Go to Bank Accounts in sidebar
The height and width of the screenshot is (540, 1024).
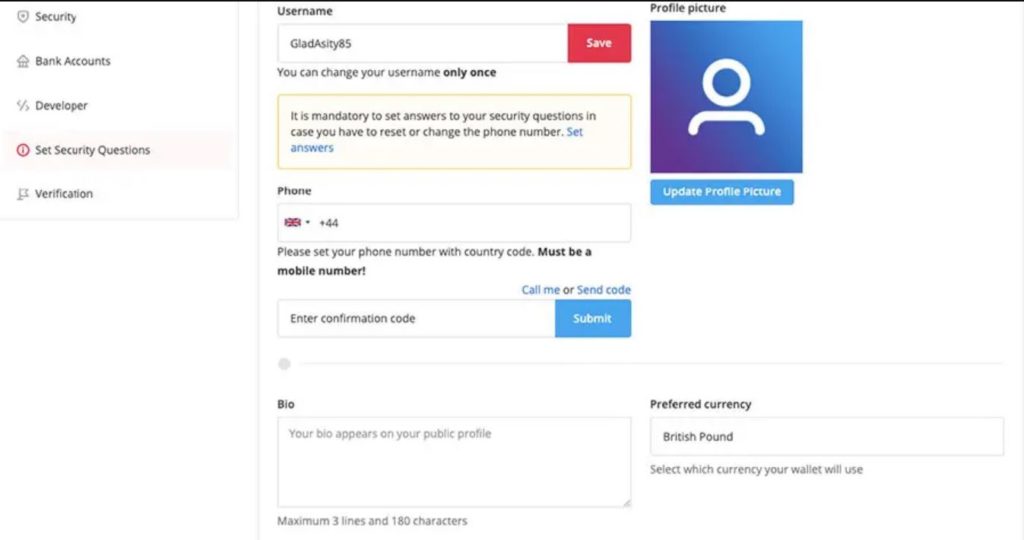tap(72, 61)
